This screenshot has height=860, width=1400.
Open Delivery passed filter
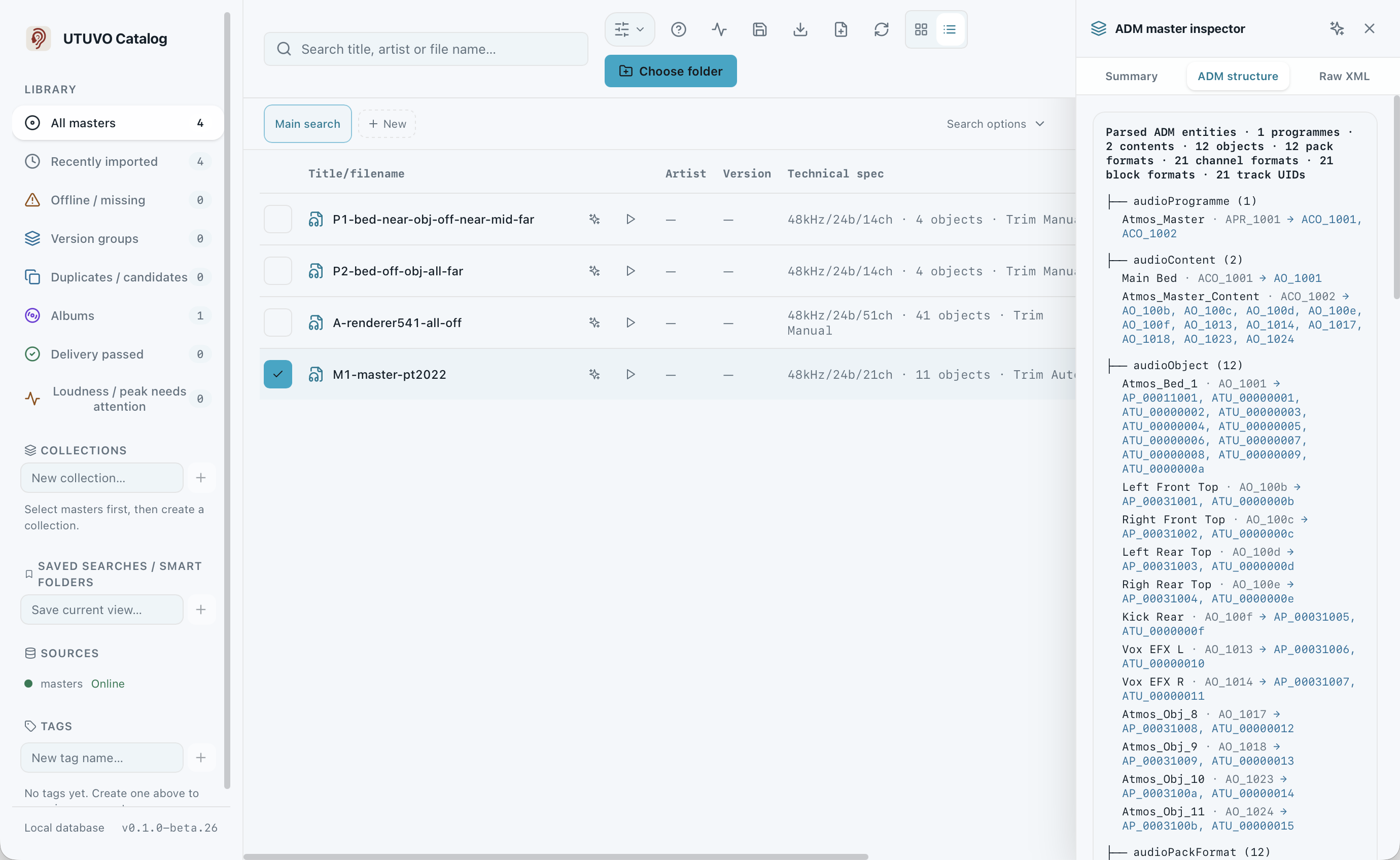(x=118, y=354)
